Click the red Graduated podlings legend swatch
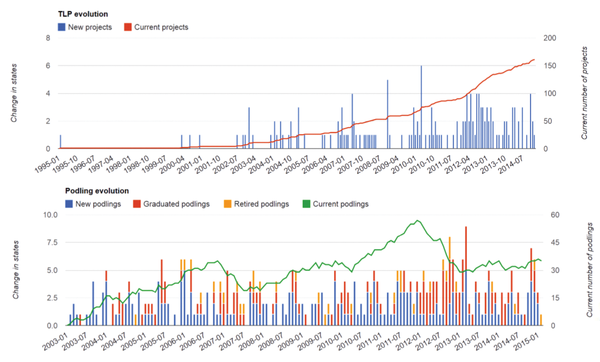 coord(137,204)
